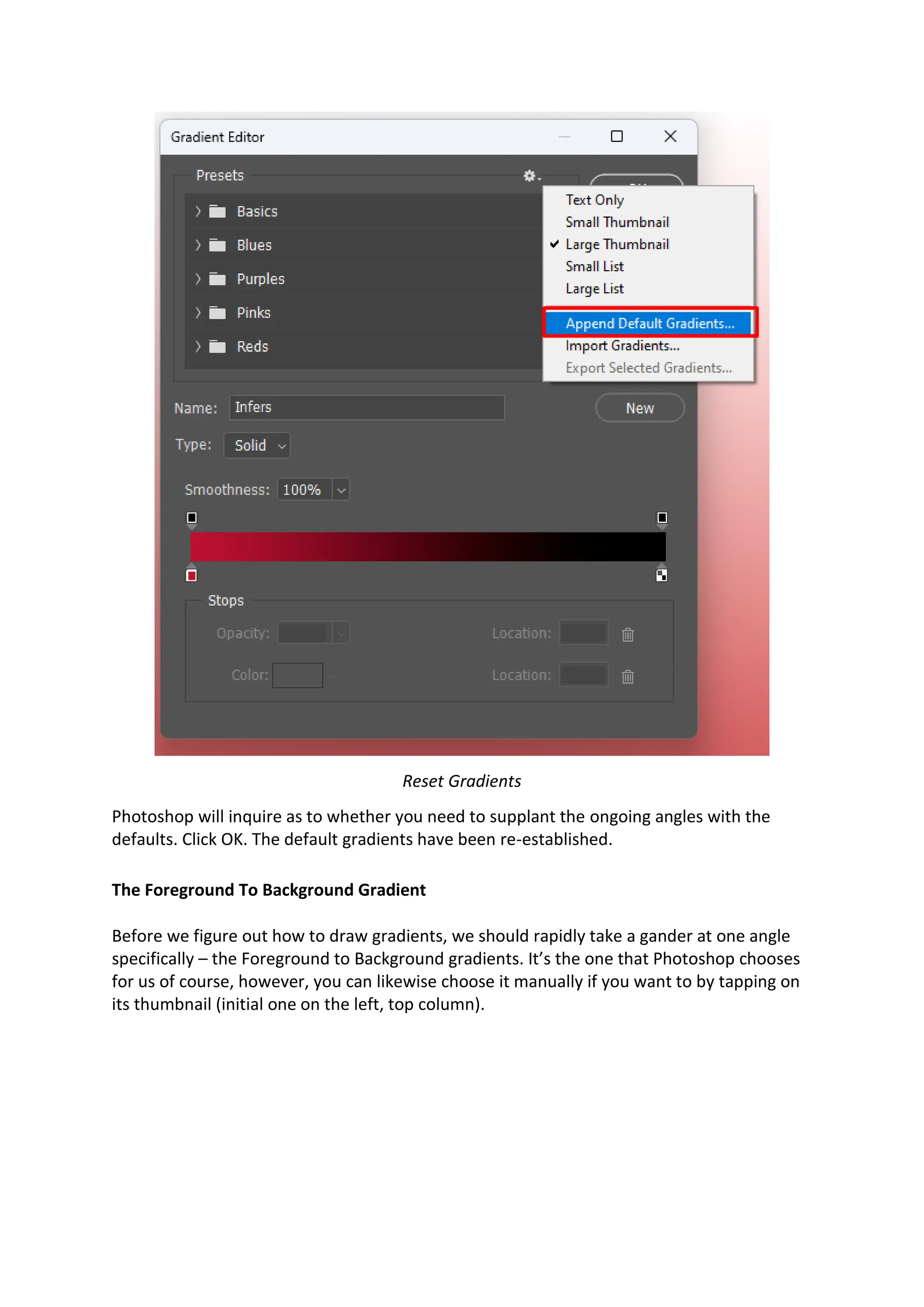This screenshot has height=1307, width=924.
Task: Click Import Gradients menu item
Action: pos(623,346)
